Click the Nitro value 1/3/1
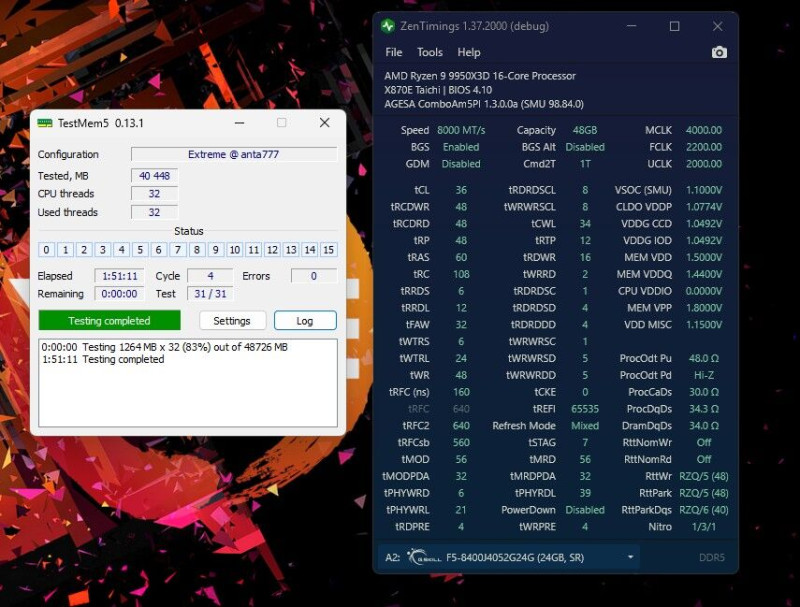 [704, 527]
